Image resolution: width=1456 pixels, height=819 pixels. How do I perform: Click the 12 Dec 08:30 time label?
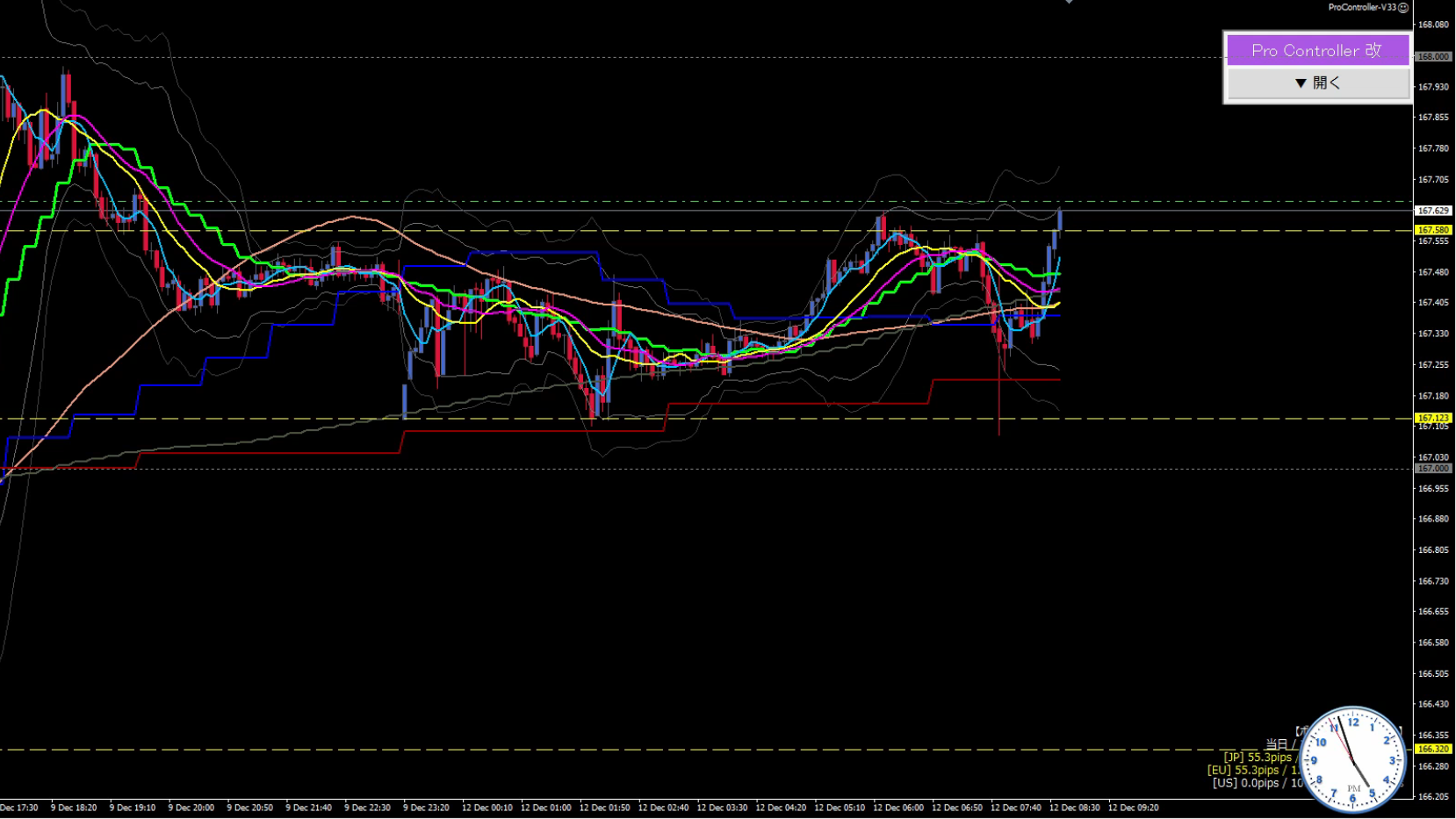point(1076,808)
